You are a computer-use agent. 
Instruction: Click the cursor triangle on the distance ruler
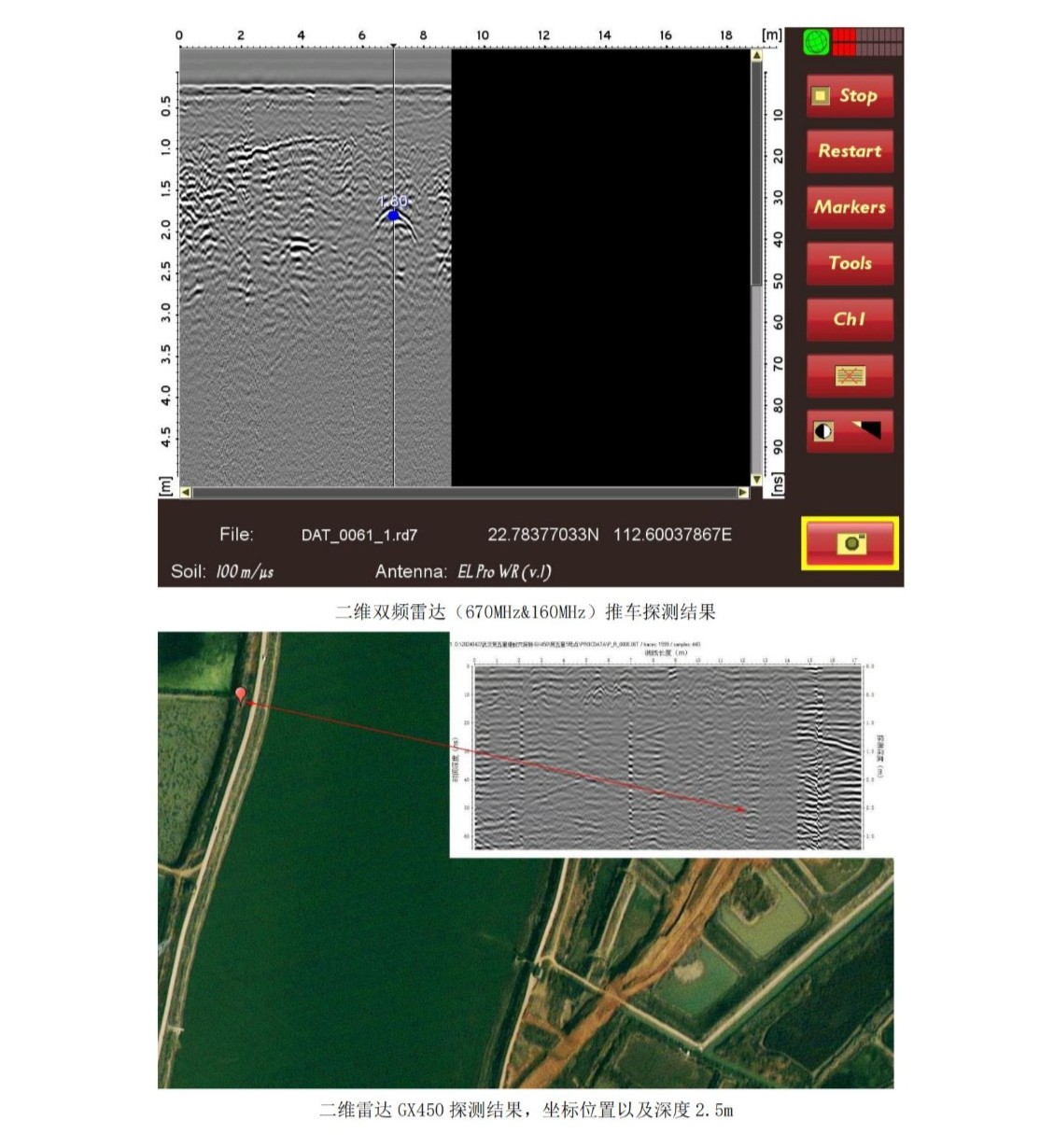coord(394,45)
